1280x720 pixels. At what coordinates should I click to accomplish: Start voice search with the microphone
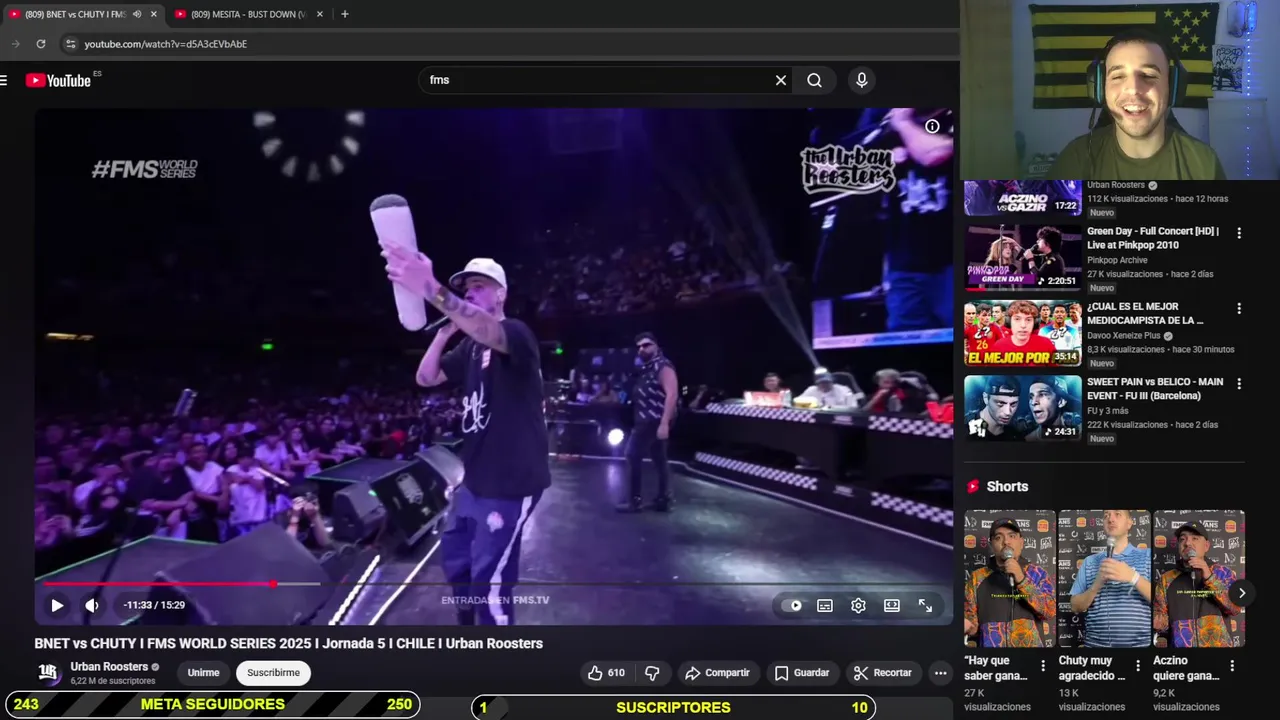861,80
